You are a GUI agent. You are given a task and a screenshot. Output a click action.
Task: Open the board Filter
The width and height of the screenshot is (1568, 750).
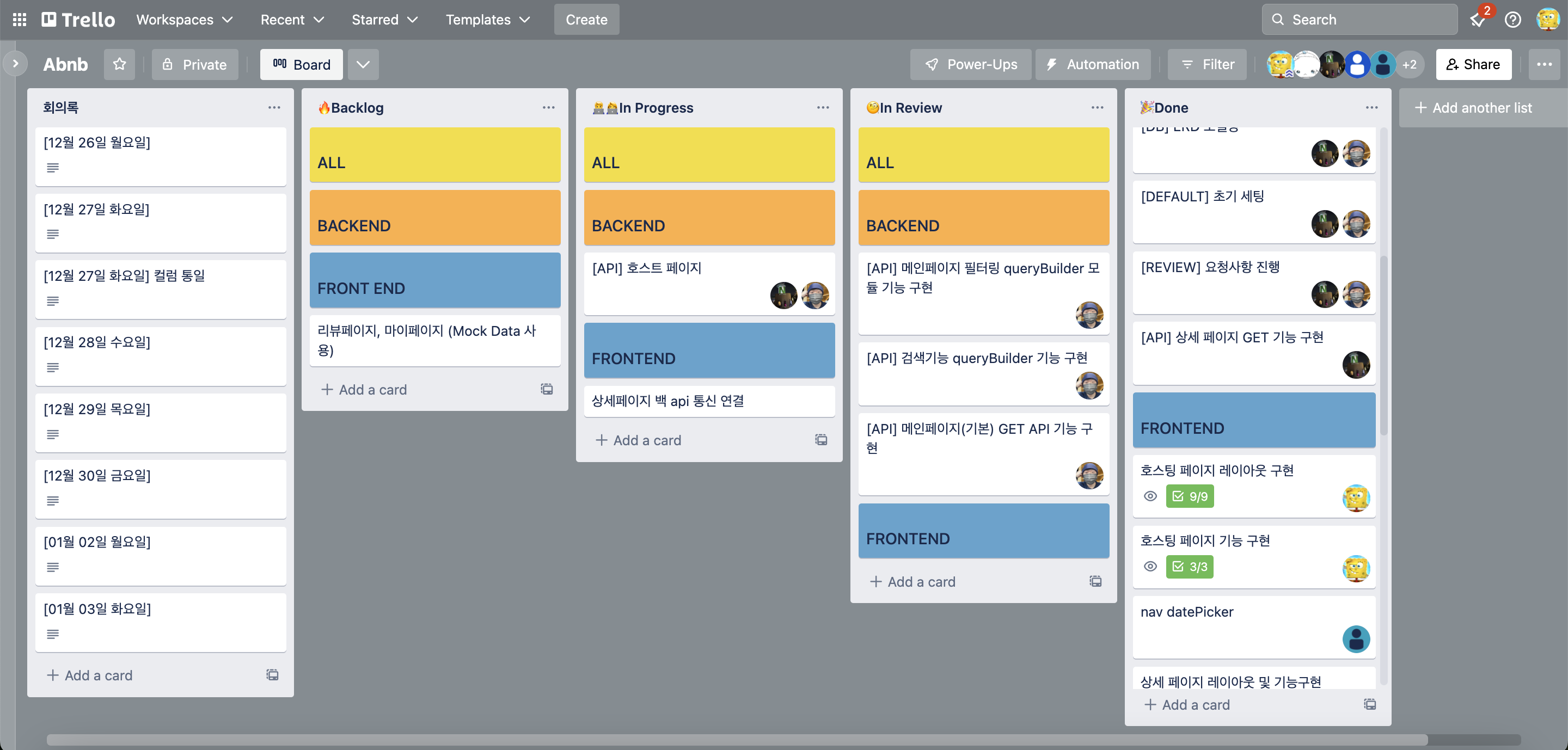click(1206, 64)
